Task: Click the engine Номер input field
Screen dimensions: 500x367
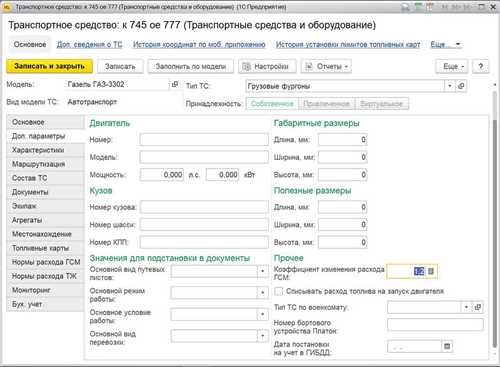Action: [204, 140]
